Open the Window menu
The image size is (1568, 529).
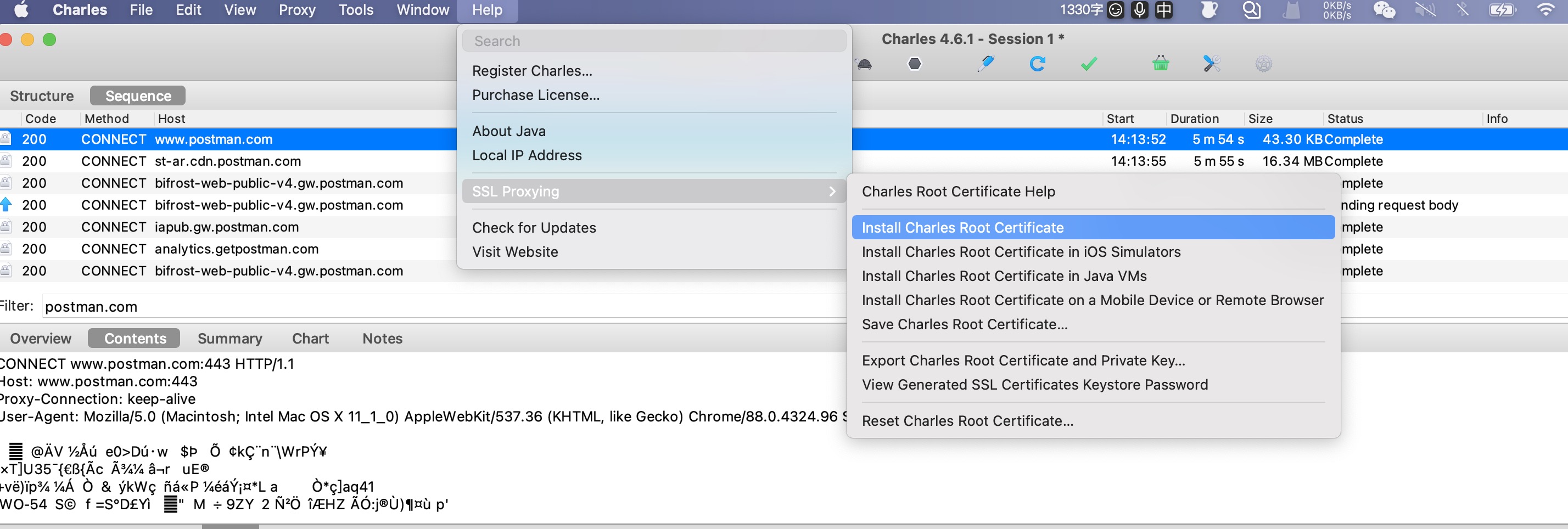pyautogui.click(x=423, y=10)
